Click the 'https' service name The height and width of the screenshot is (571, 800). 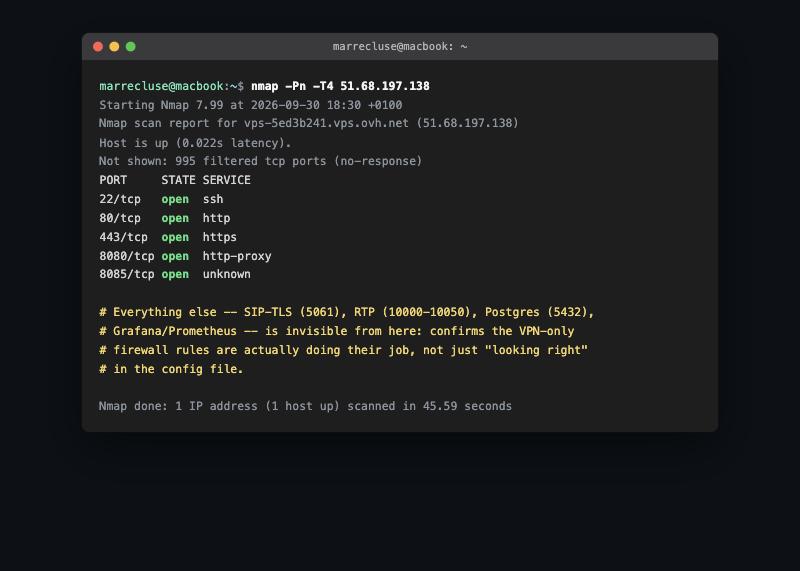click(x=219, y=237)
